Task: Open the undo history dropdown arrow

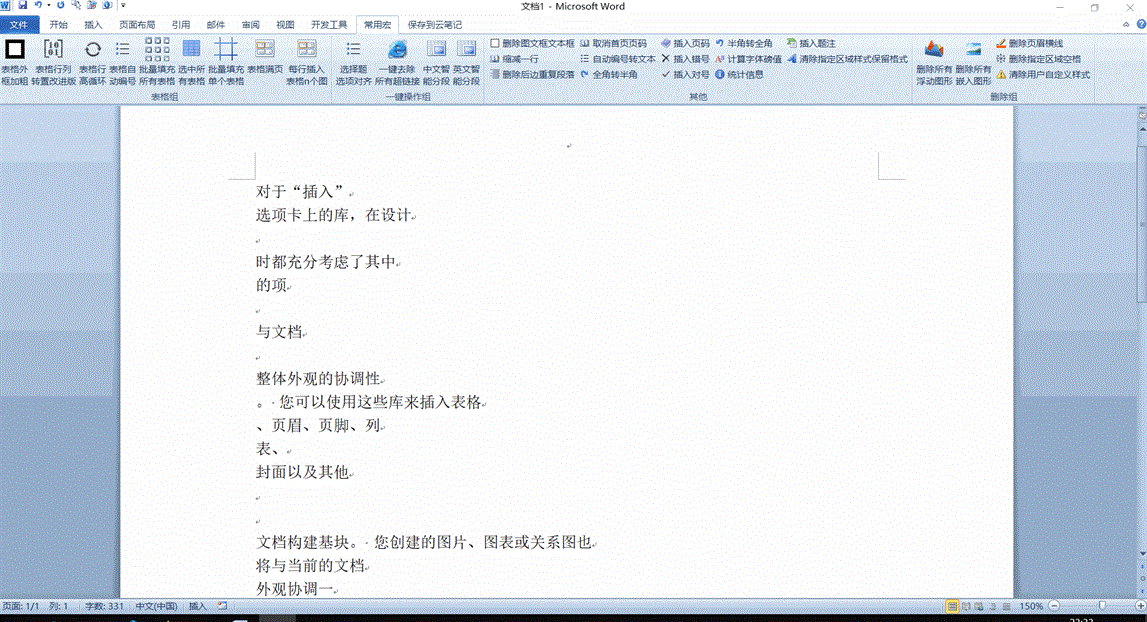Action: [x=49, y=6]
